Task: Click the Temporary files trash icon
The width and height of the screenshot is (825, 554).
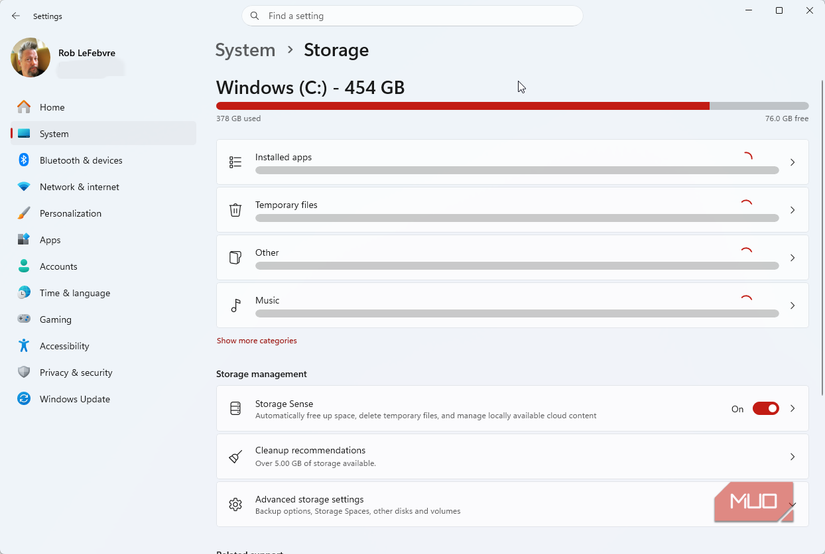Action: (x=235, y=210)
